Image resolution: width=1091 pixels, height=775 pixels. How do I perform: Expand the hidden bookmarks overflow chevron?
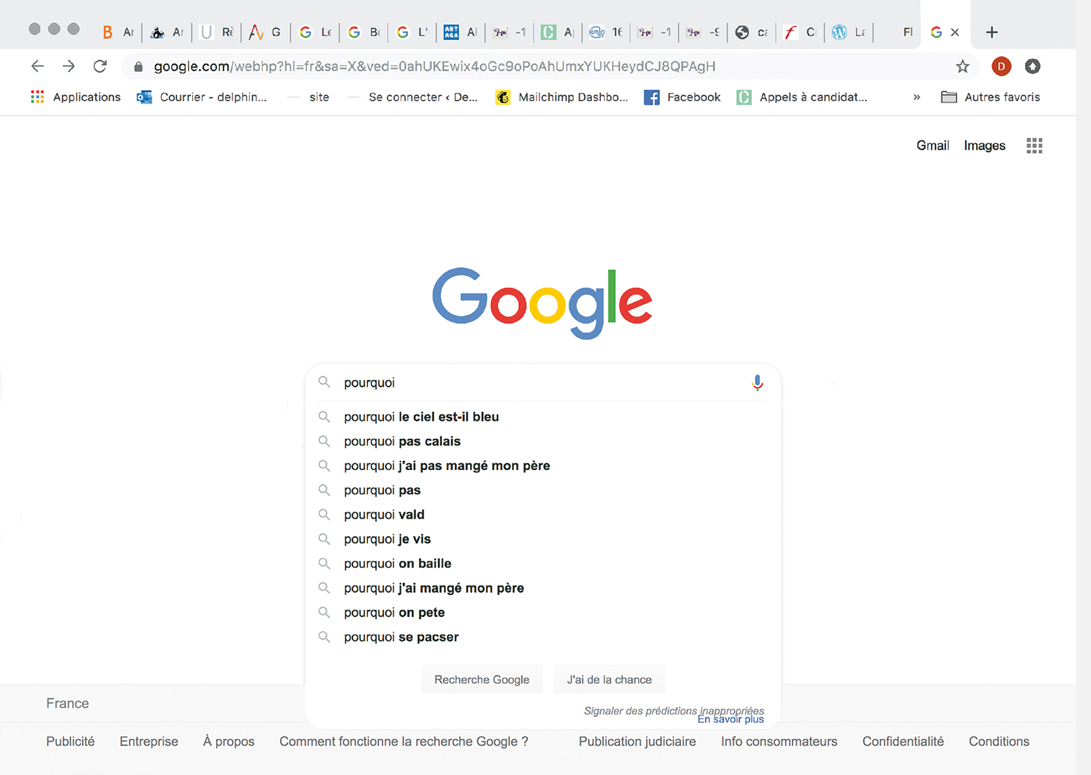[916, 97]
